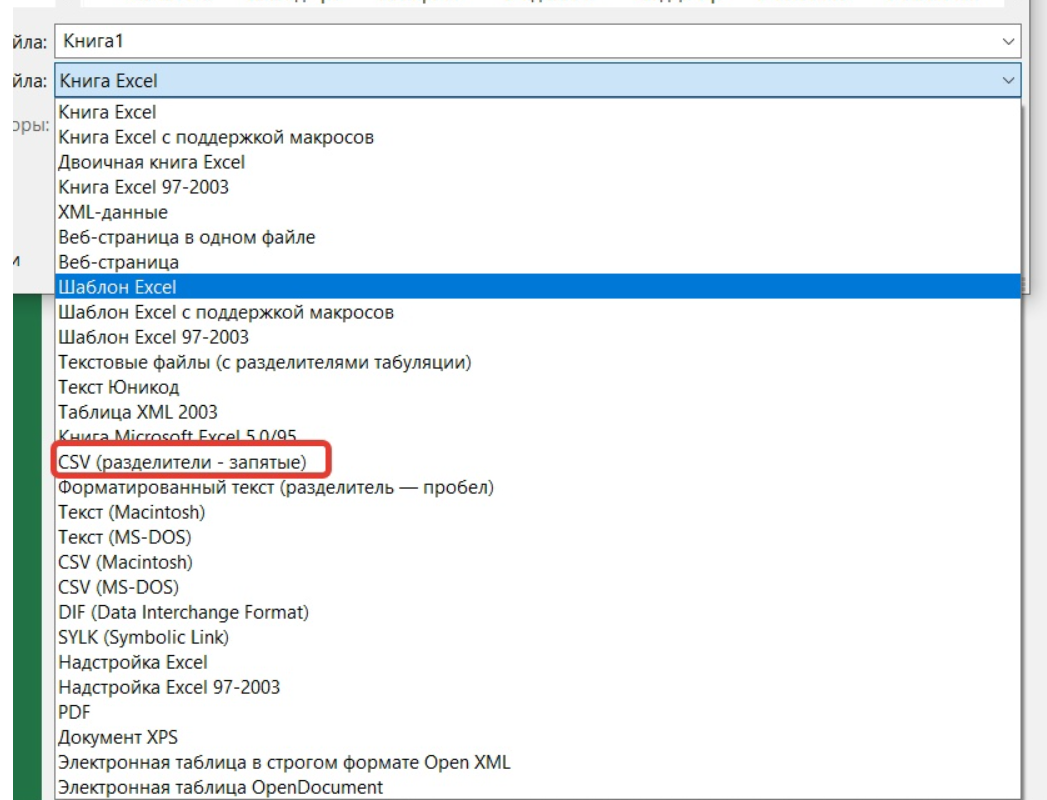This screenshot has height=800, width=1047.
Task: Pick Электронная таблица в строгом формате Open XML
Action: [x=538, y=763]
